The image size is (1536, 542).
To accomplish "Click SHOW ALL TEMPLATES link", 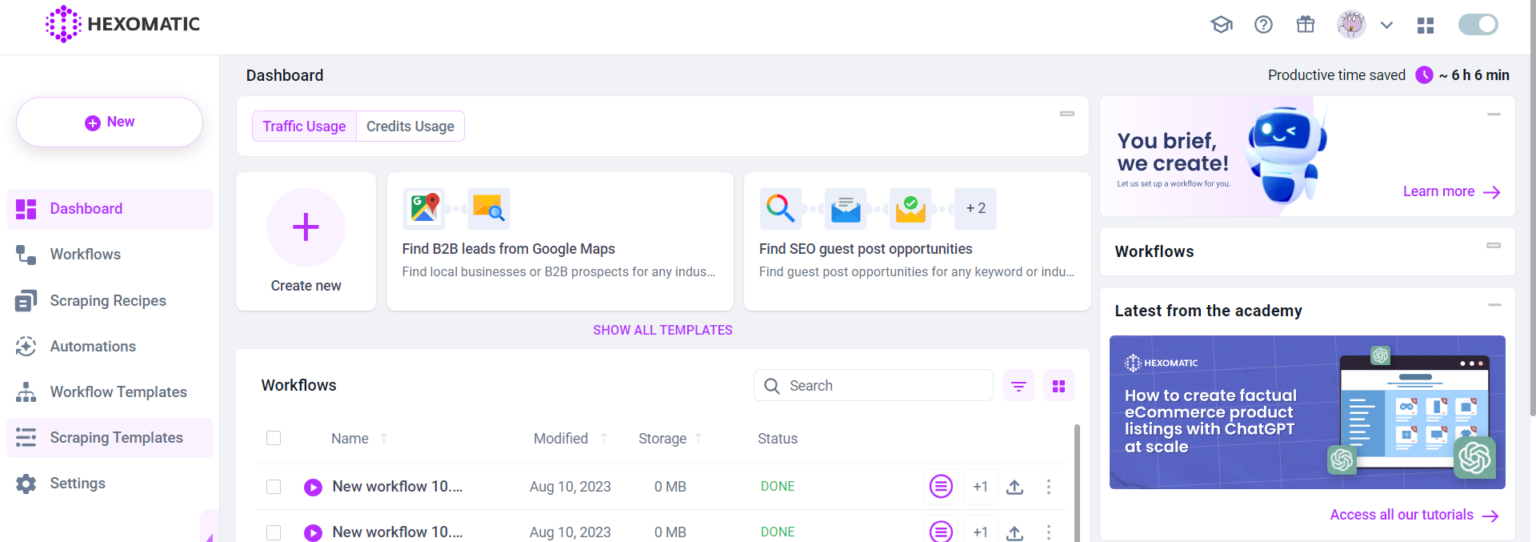I will pyautogui.click(x=662, y=330).
